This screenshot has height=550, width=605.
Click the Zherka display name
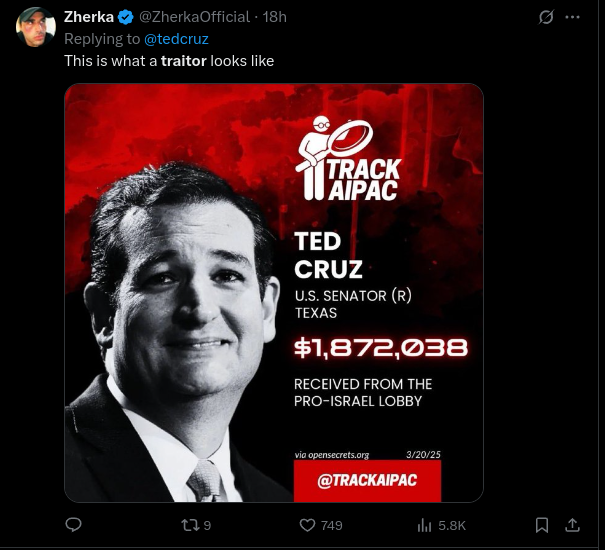pyautogui.click(x=88, y=17)
